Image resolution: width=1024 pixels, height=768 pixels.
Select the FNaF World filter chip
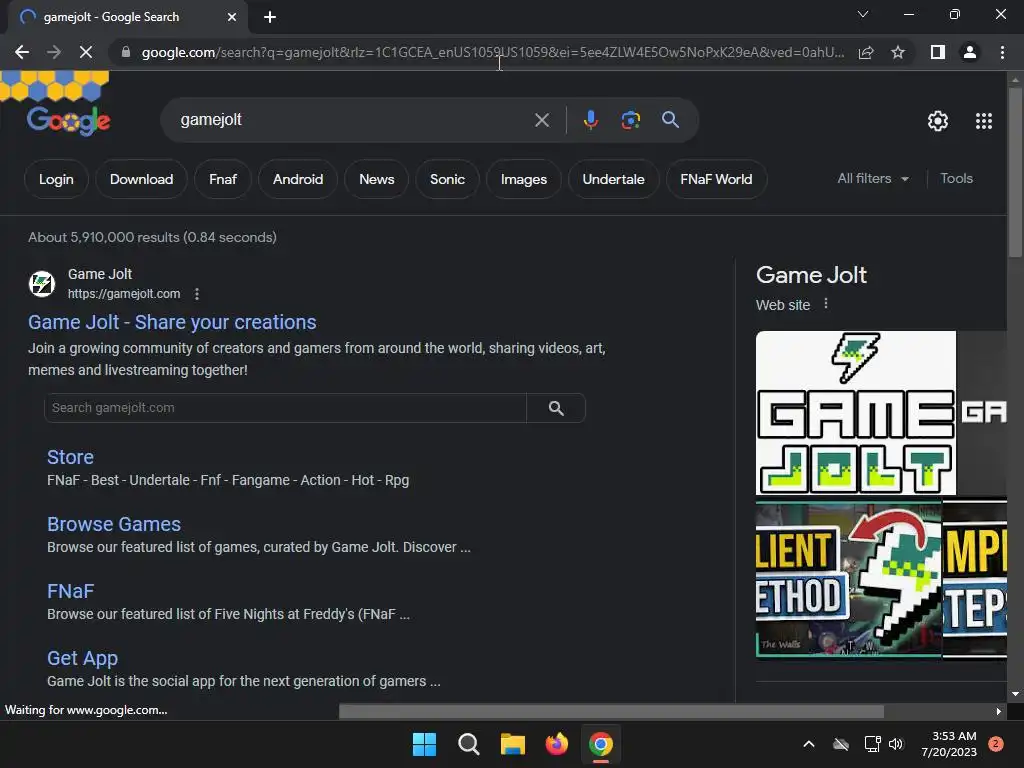[716, 179]
